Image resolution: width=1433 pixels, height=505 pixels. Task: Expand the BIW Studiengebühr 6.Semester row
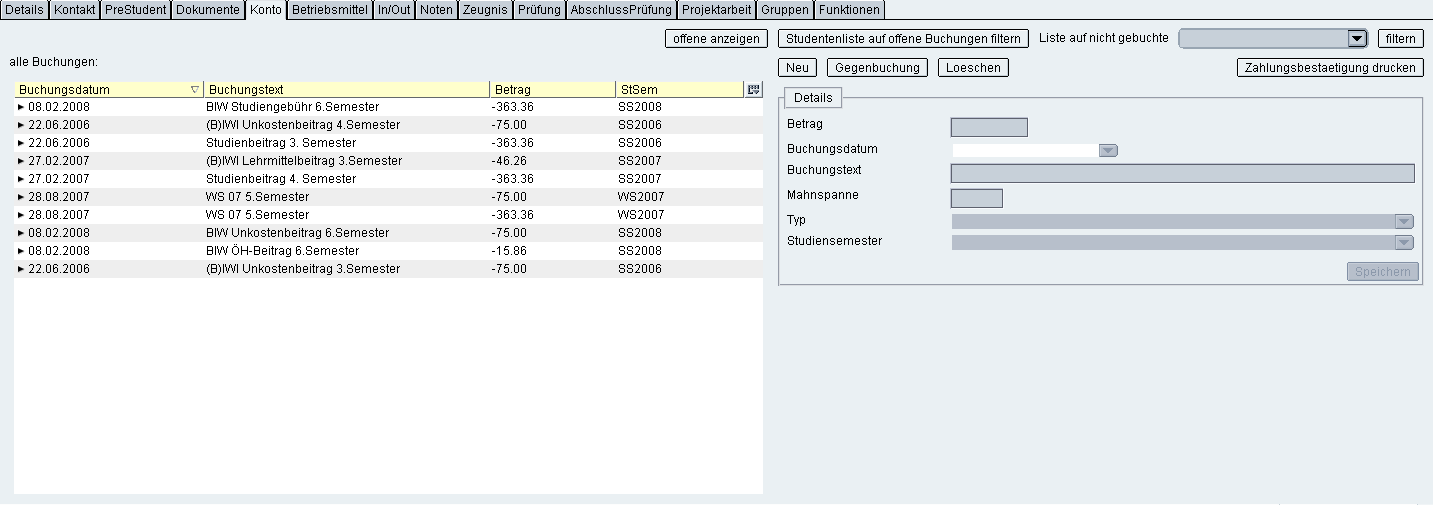[x=21, y=107]
